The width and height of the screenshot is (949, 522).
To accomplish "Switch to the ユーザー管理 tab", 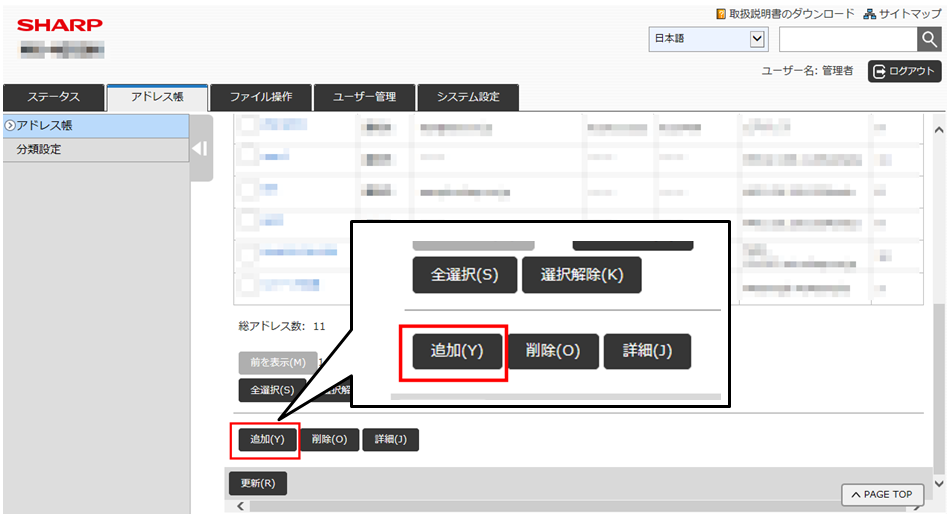I will pos(364,97).
